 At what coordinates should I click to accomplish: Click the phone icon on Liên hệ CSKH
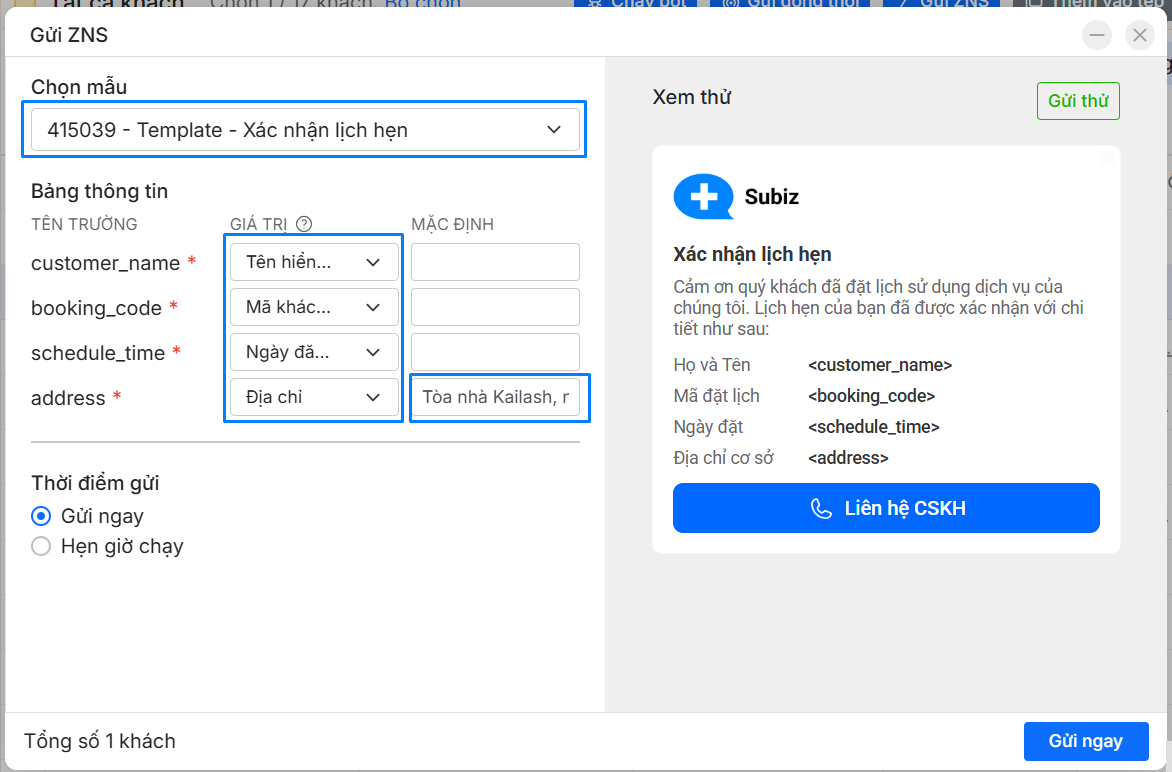(x=820, y=508)
